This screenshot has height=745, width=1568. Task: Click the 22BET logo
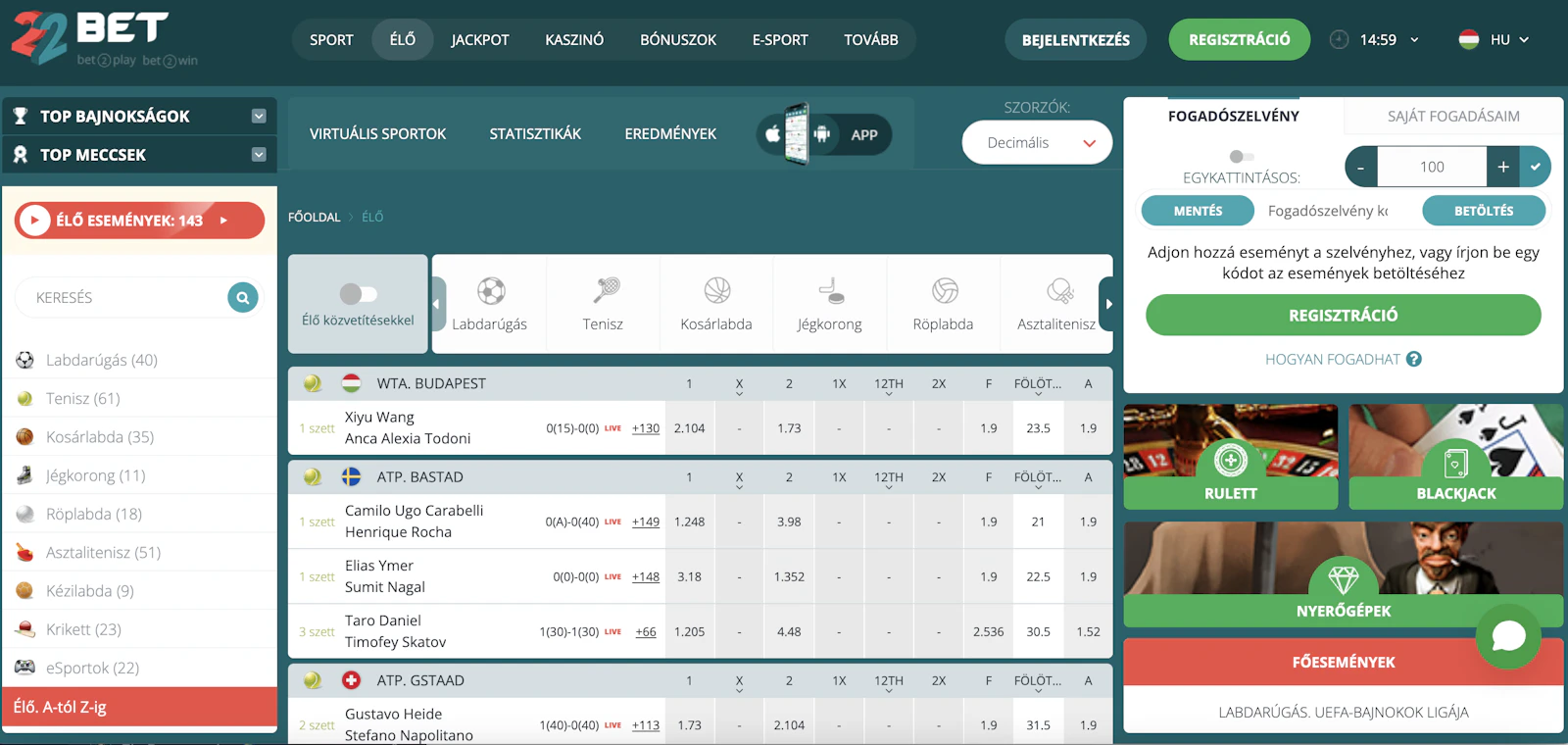pyautogui.click(x=90, y=38)
